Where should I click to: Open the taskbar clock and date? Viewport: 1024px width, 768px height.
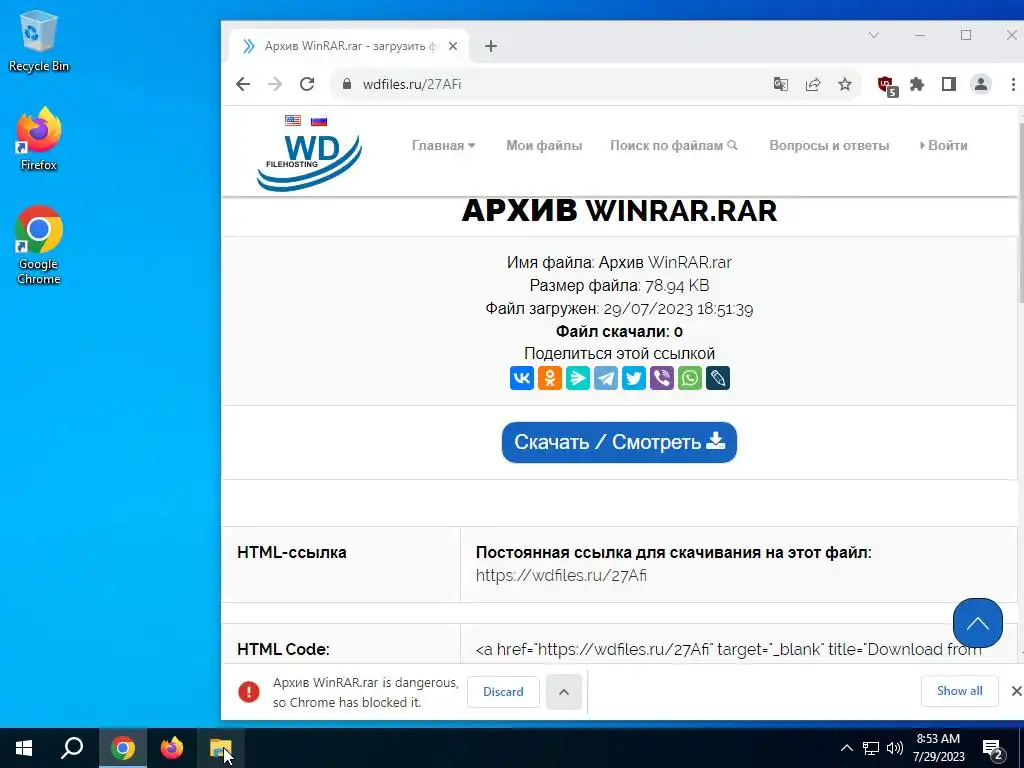pyautogui.click(x=938, y=748)
